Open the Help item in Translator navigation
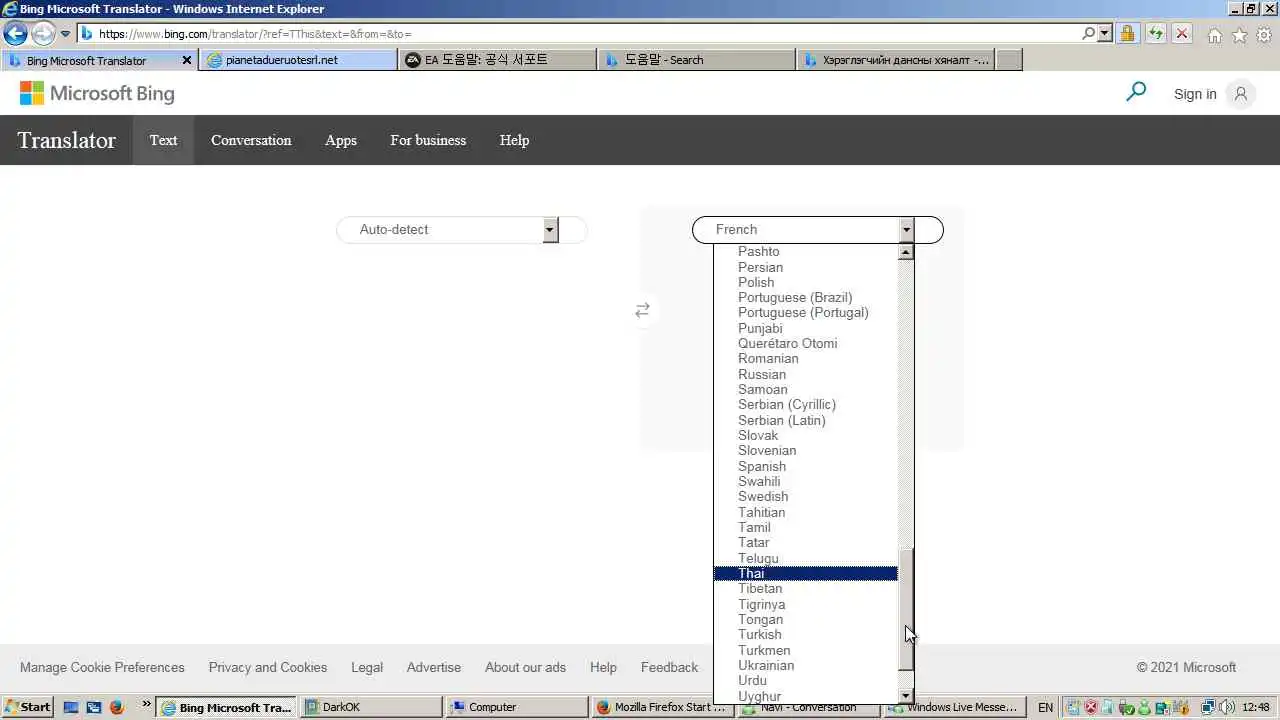Viewport: 1280px width, 720px height. [514, 141]
